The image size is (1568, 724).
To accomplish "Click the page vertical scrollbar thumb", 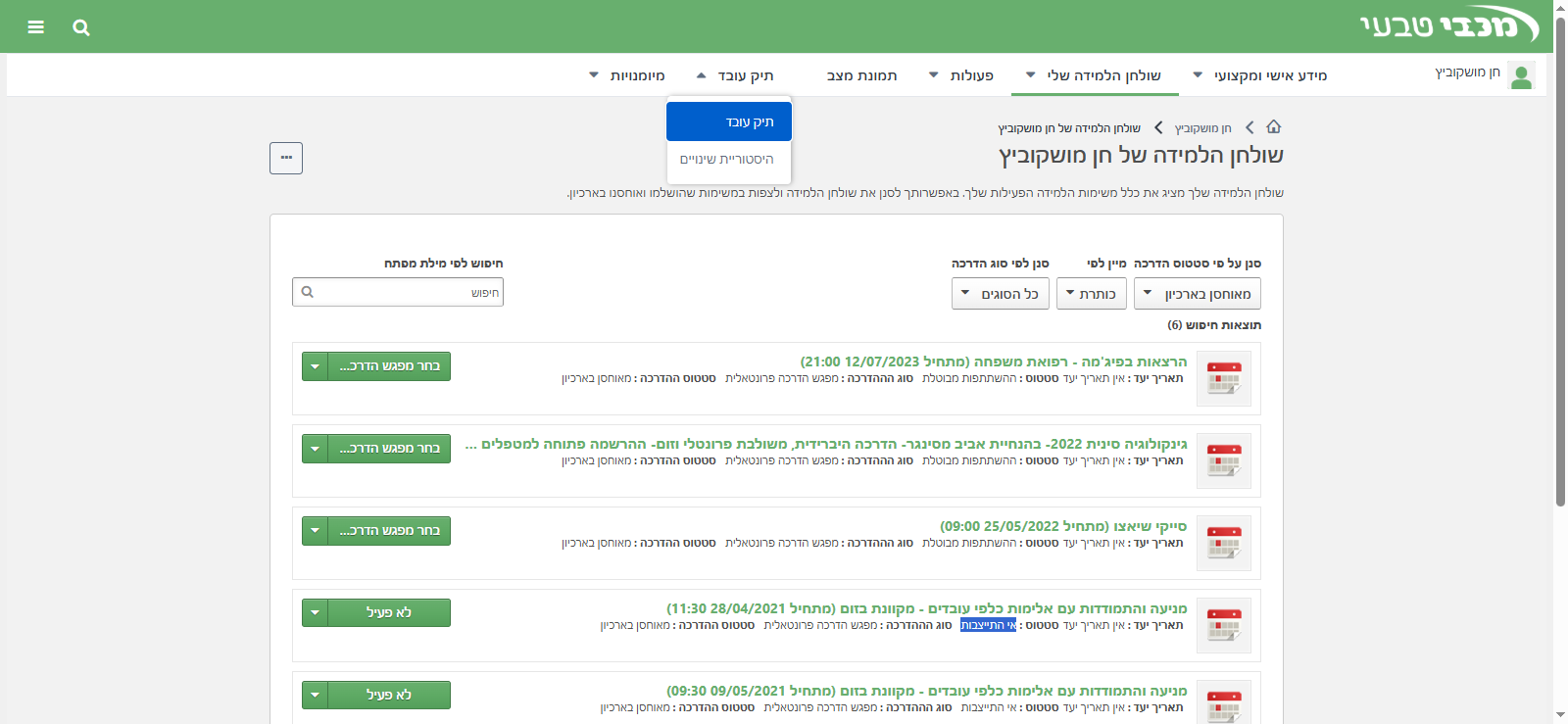I will tap(1560, 261).
